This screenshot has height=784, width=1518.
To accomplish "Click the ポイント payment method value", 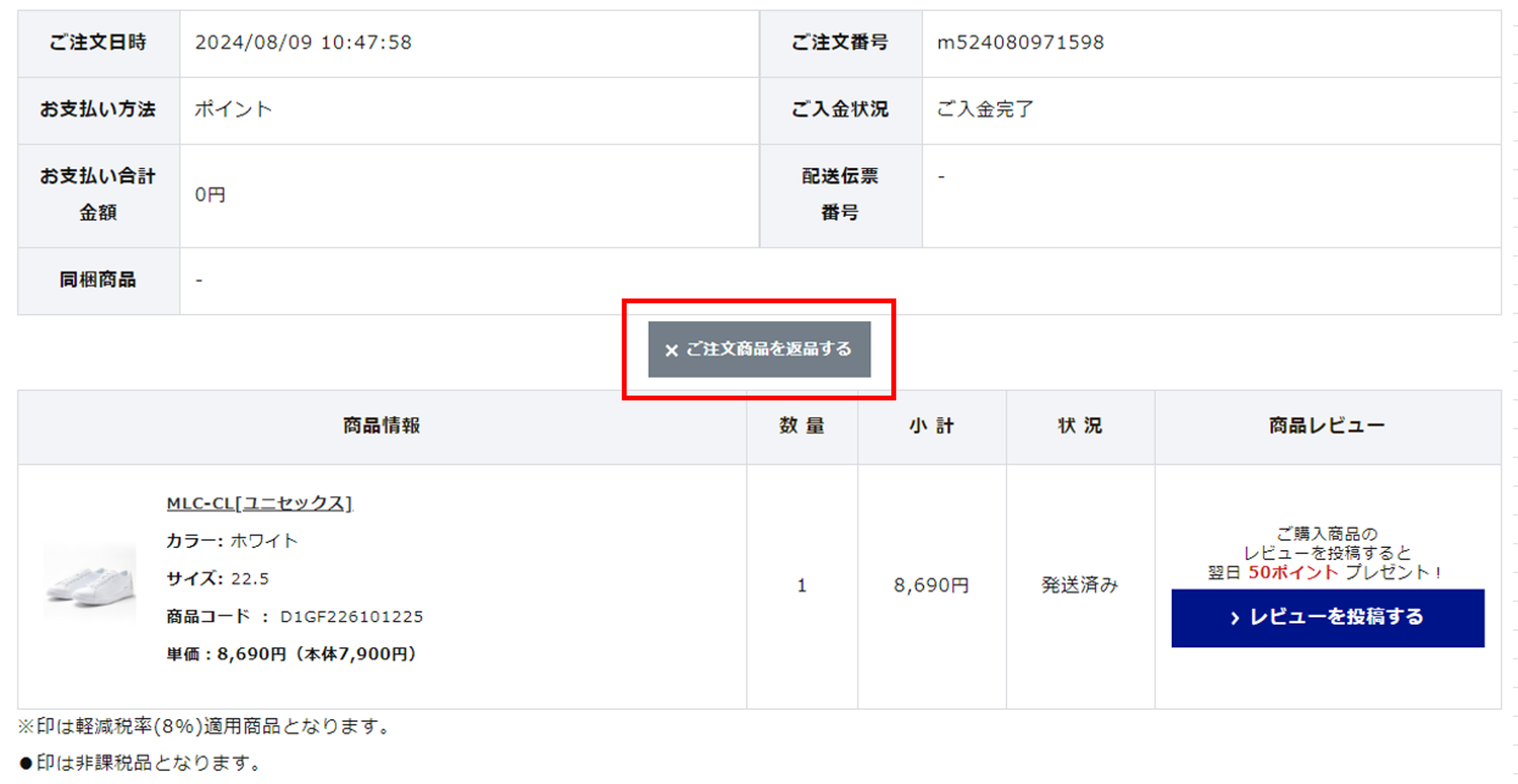I will pyautogui.click(x=233, y=109).
